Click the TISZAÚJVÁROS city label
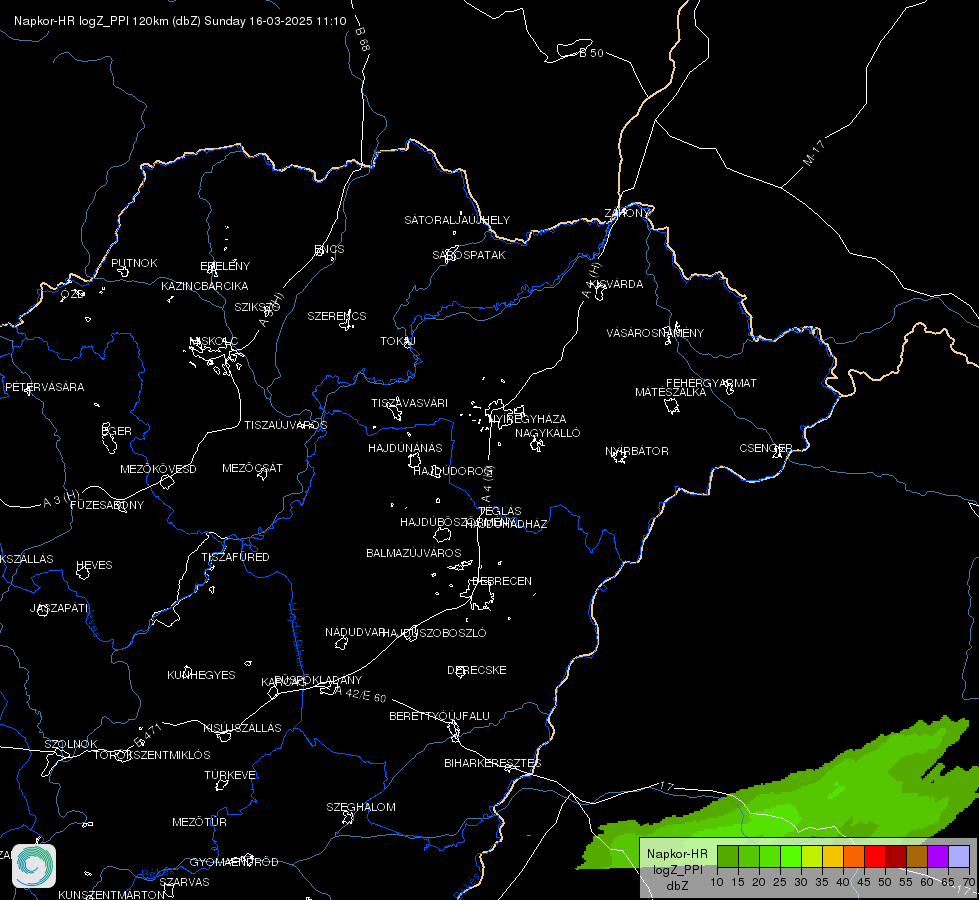This screenshot has width=979, height=900. click(x=286, y=425)
